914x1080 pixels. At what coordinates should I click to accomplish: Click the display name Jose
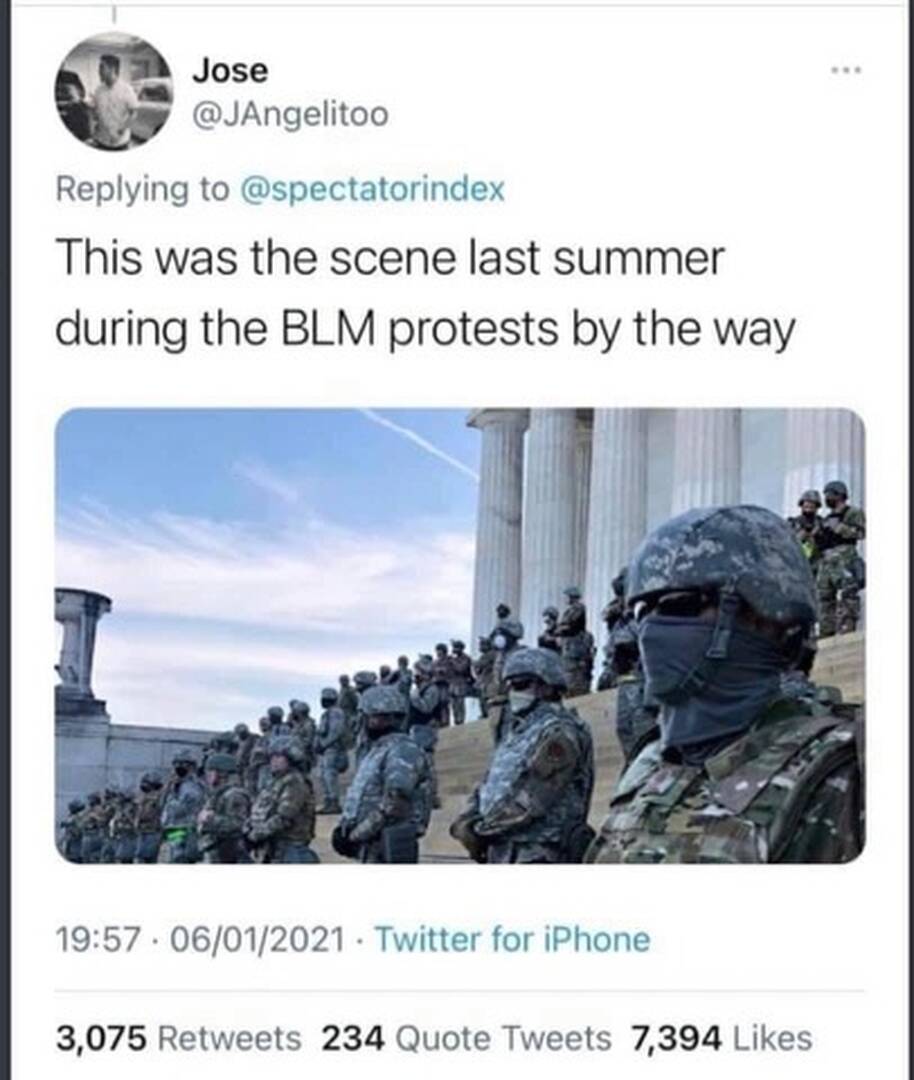(x=230, y=71)
